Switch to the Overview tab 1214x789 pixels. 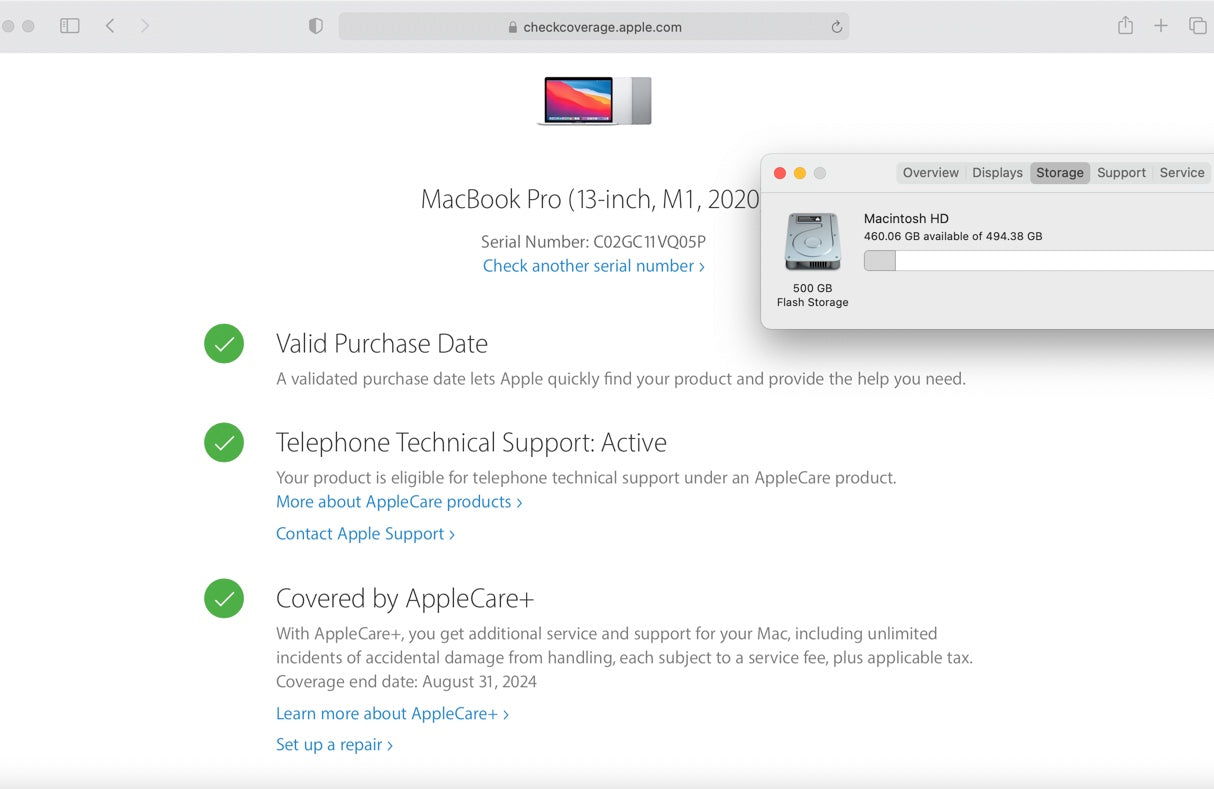pyautogui.click(x=930, y=173)
